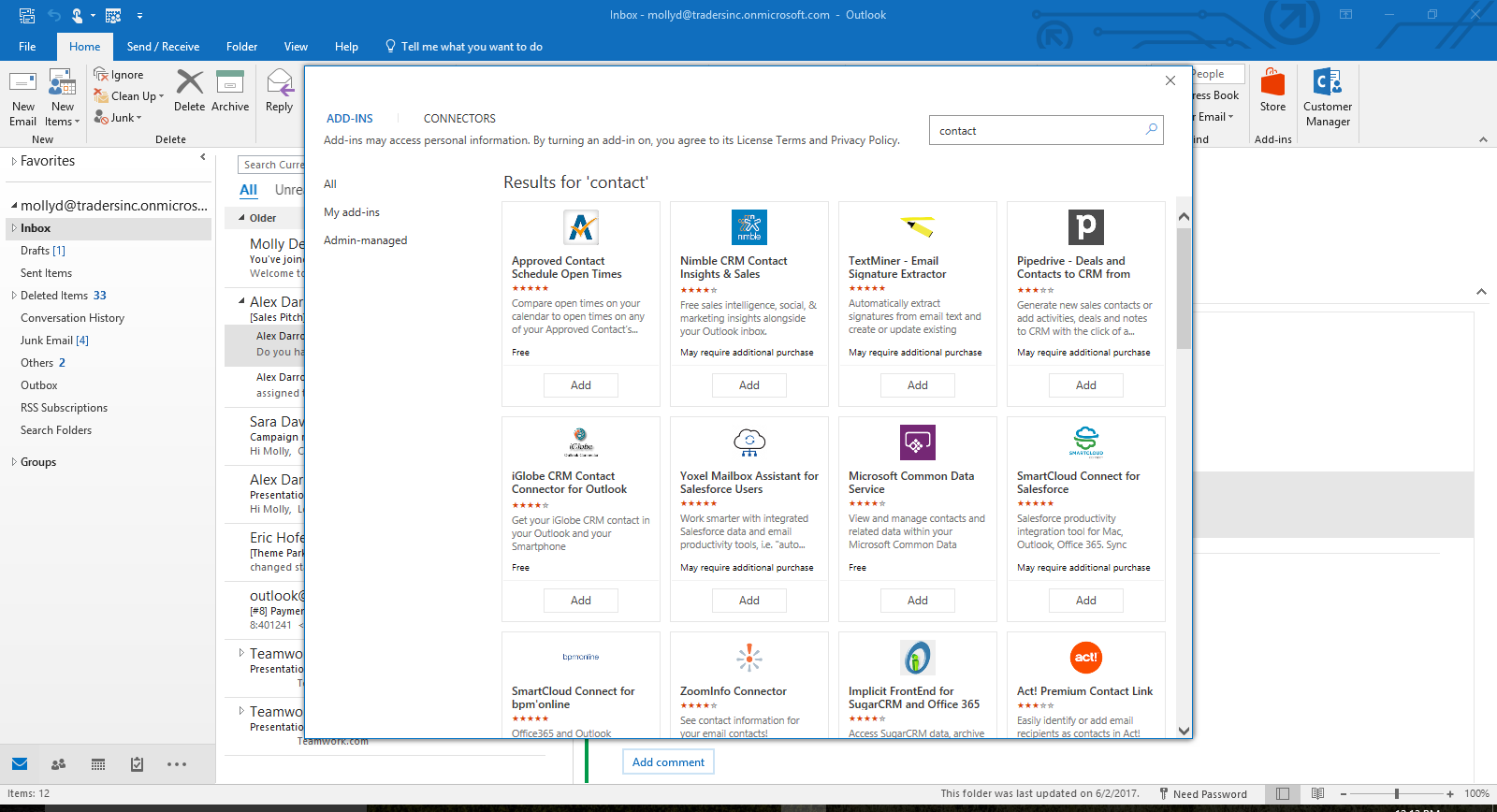Collapse the folder pane with arrow
The width and height of the screenshot is (1497, 812).
point(203,157)
